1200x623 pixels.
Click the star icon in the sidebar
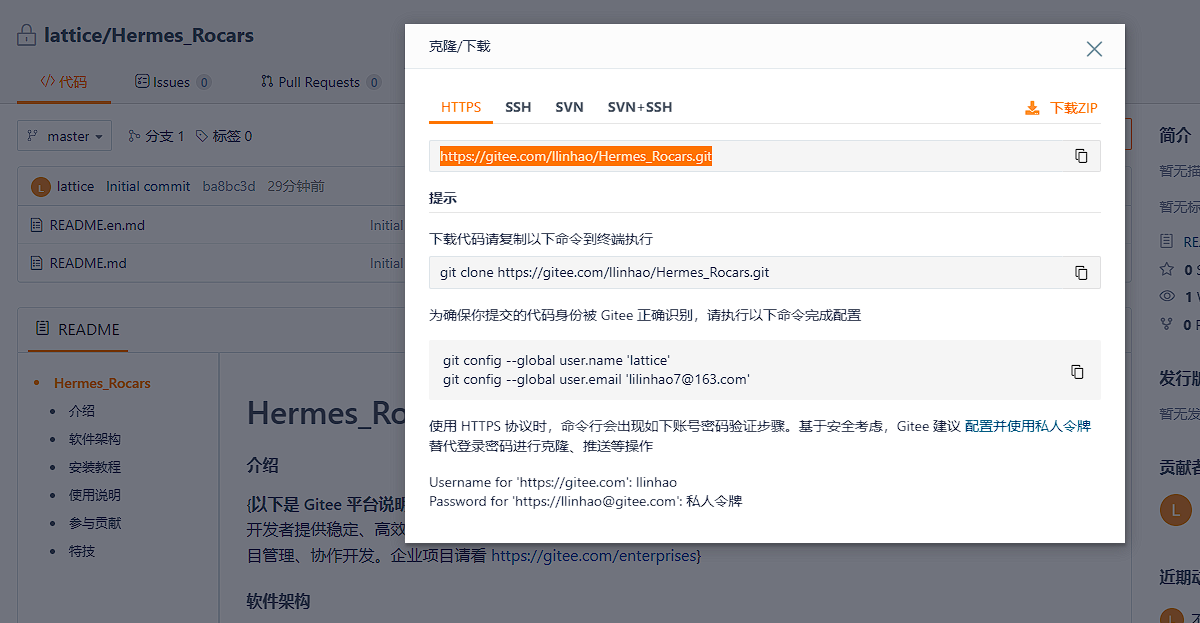(x=1166, y=270)
